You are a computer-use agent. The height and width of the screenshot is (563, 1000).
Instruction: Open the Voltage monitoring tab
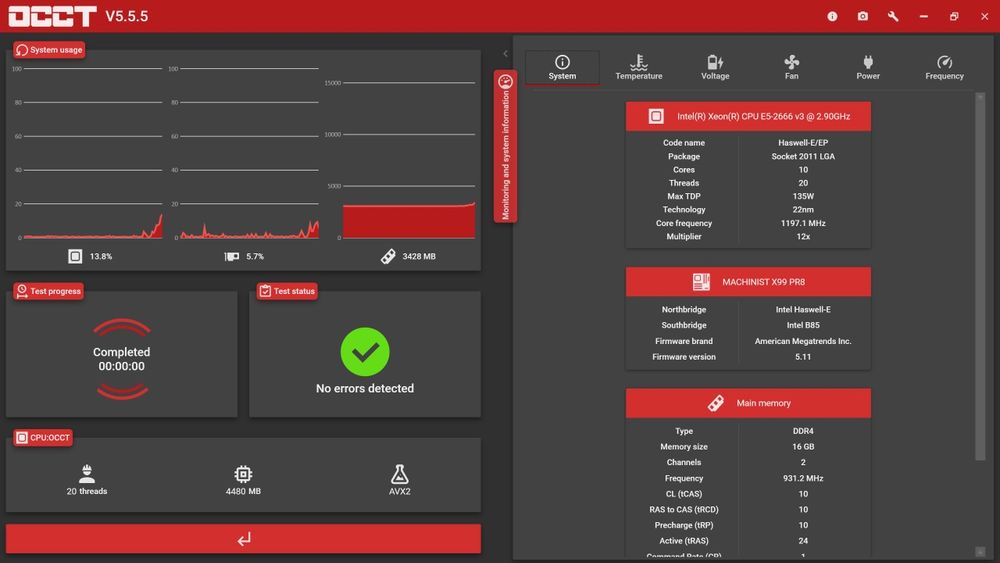pyautogui.click(x=715, y=68)
